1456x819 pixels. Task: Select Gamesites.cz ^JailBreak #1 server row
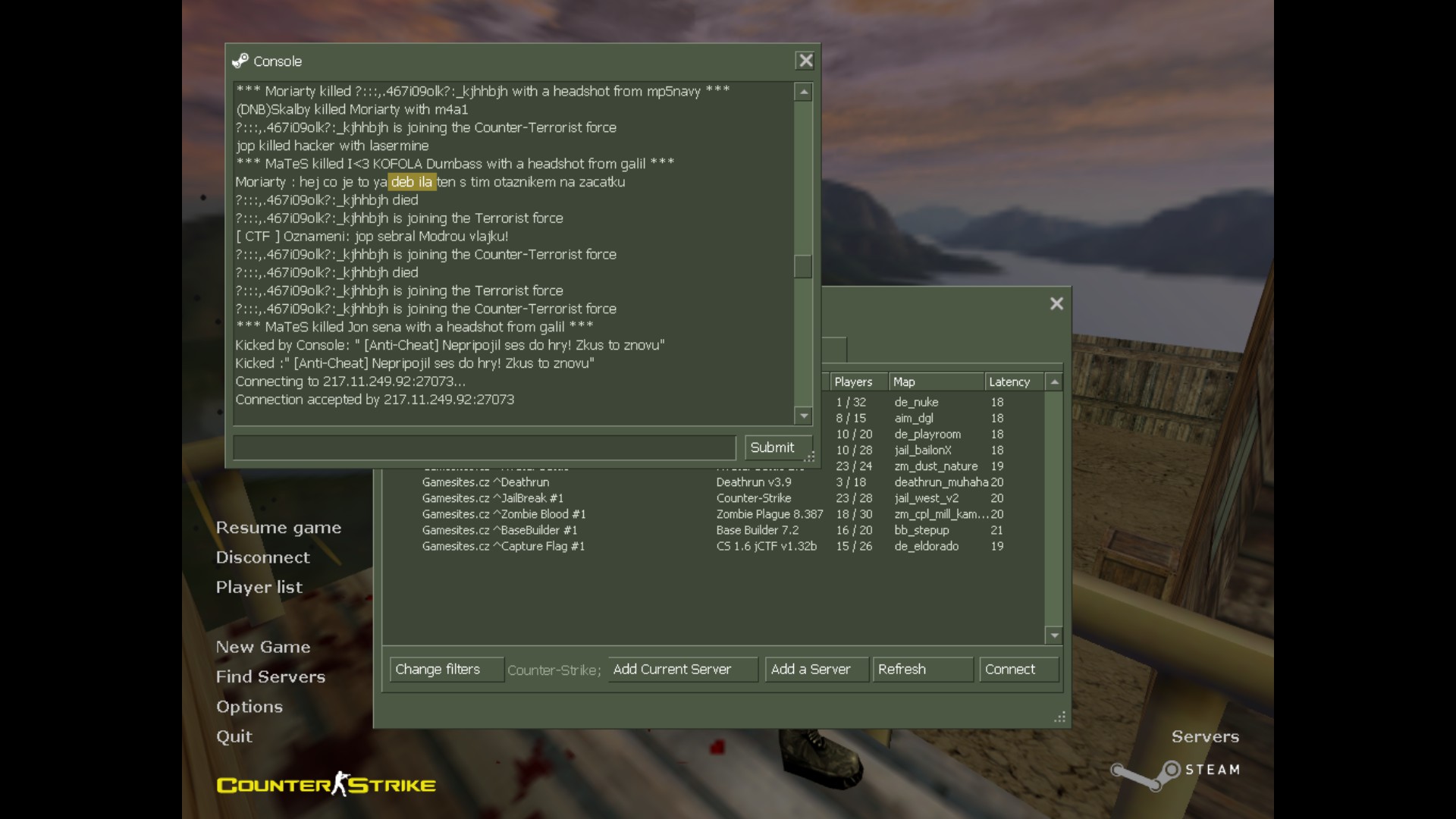(713, 498)
